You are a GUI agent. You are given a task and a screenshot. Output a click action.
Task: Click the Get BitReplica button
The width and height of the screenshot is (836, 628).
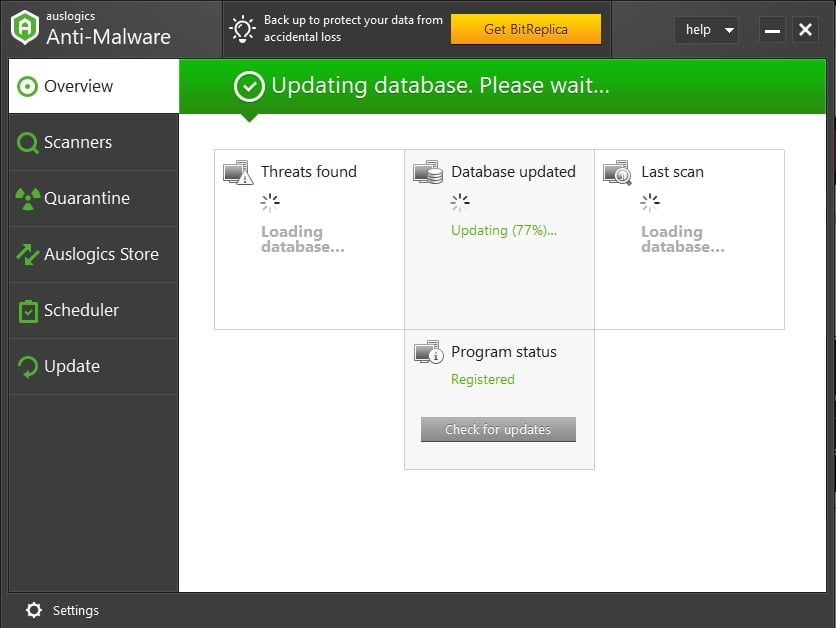525,29
